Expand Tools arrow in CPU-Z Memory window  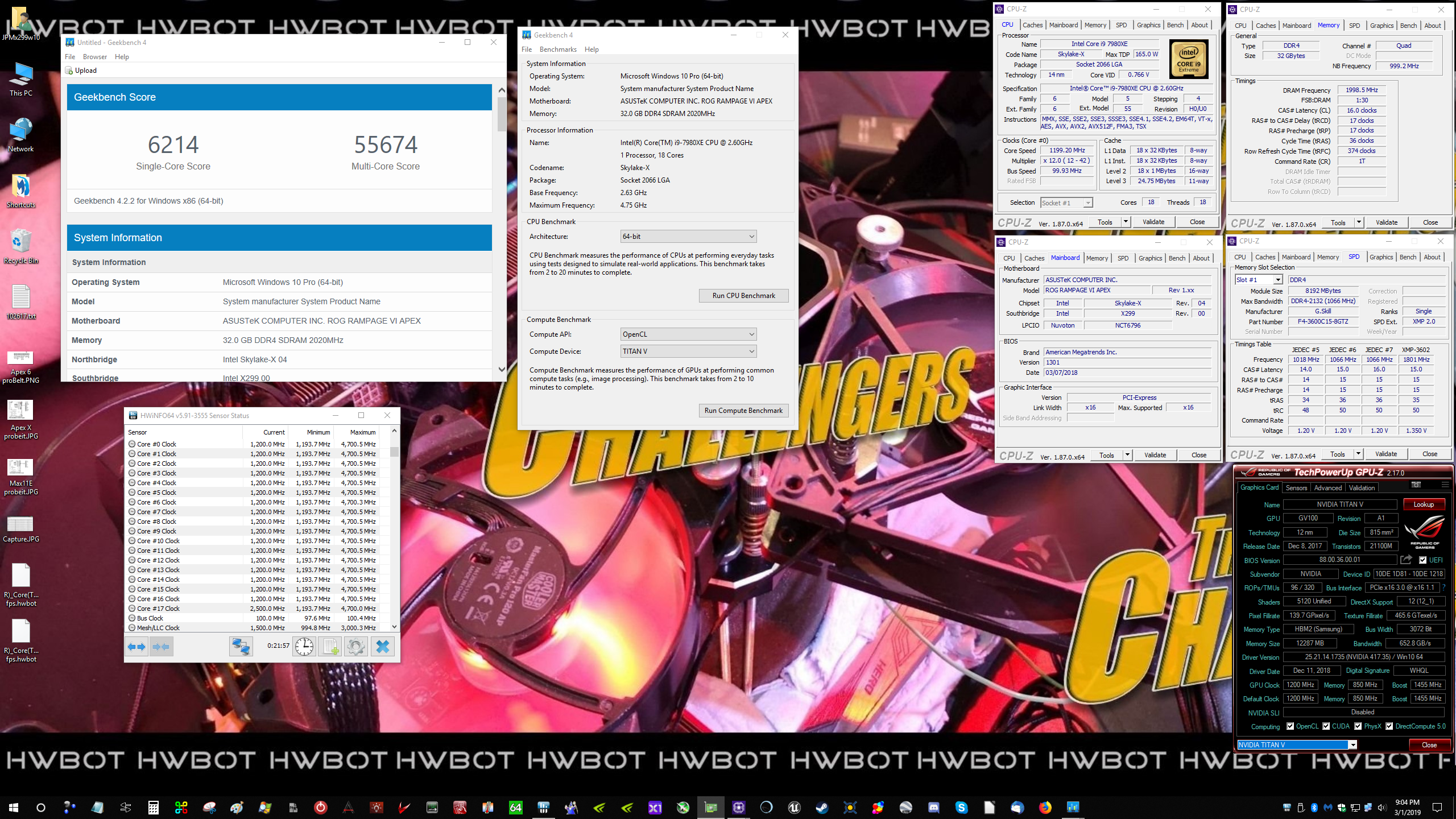click(x=1358, y=222)
